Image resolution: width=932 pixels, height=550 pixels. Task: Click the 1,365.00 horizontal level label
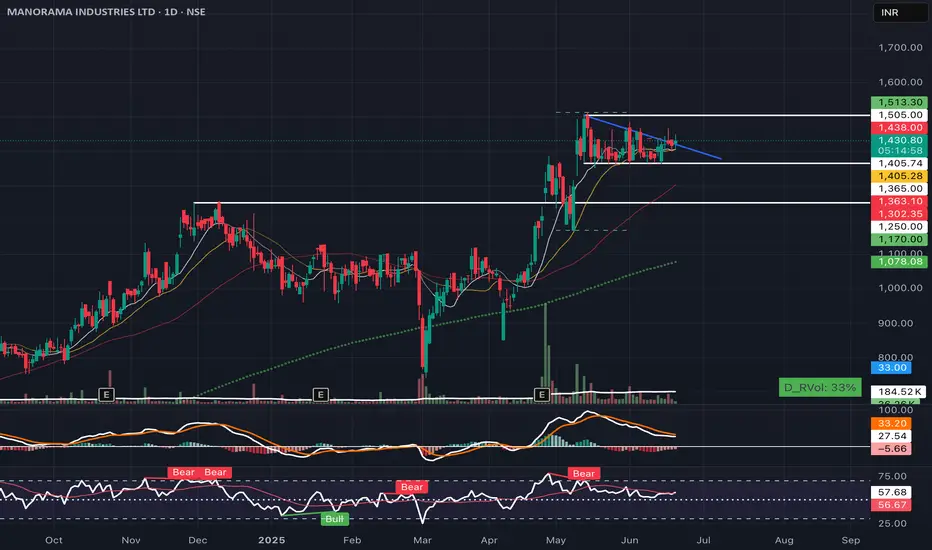pyautogui.click(x=899, y=188)
